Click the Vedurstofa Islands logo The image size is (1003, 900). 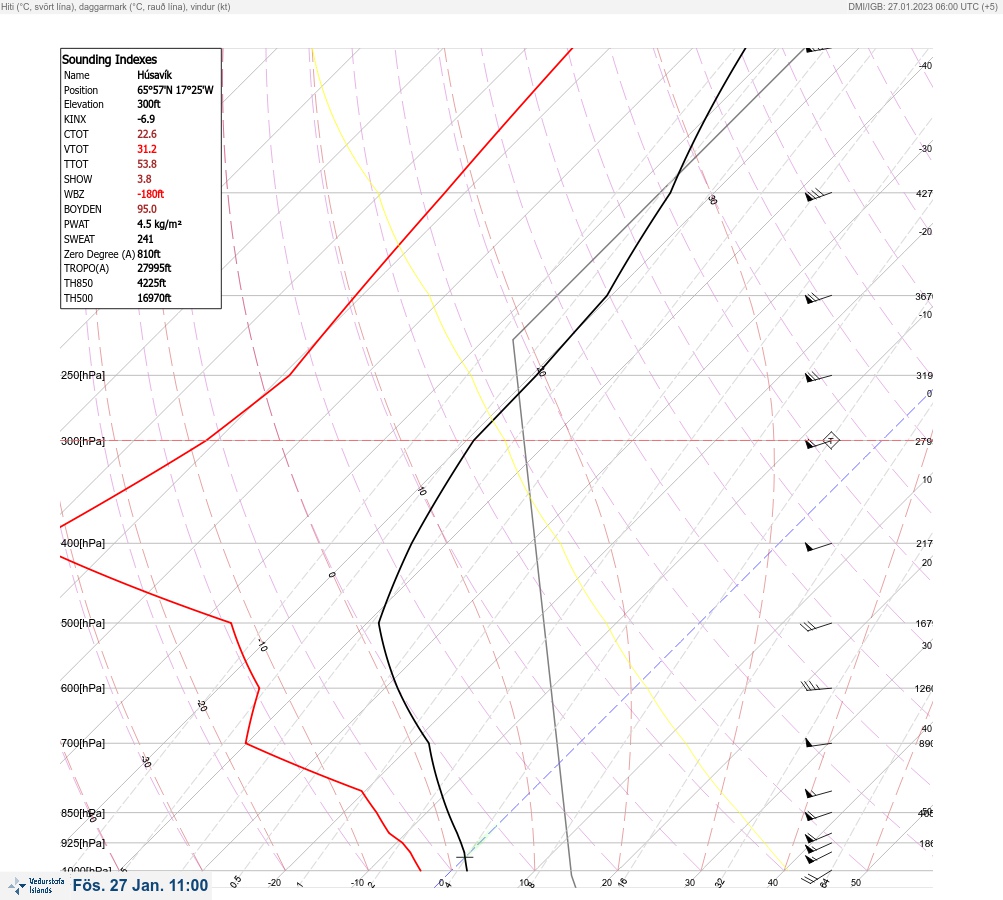point(36,885)
